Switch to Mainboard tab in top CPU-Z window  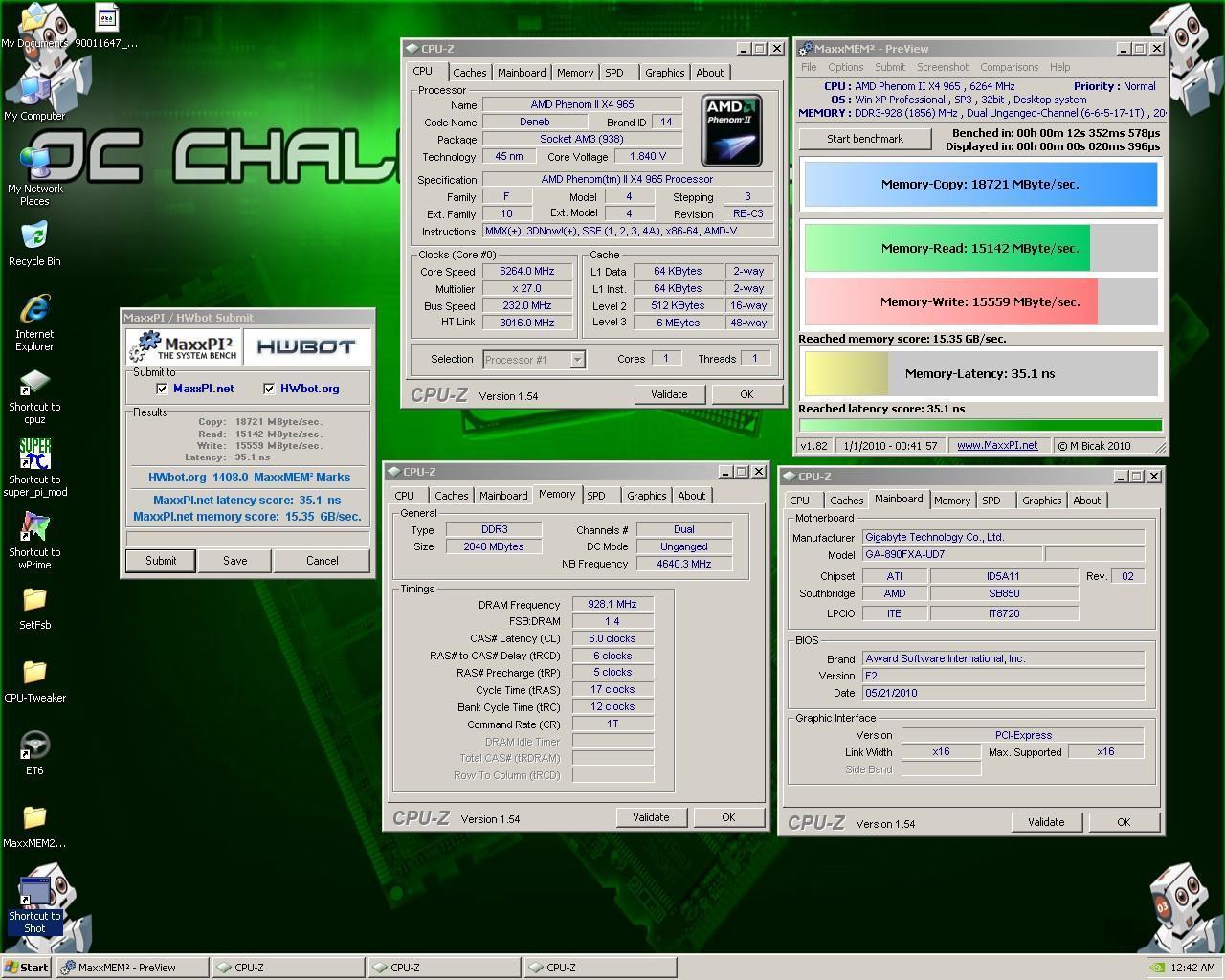click(x=522, y=73)
